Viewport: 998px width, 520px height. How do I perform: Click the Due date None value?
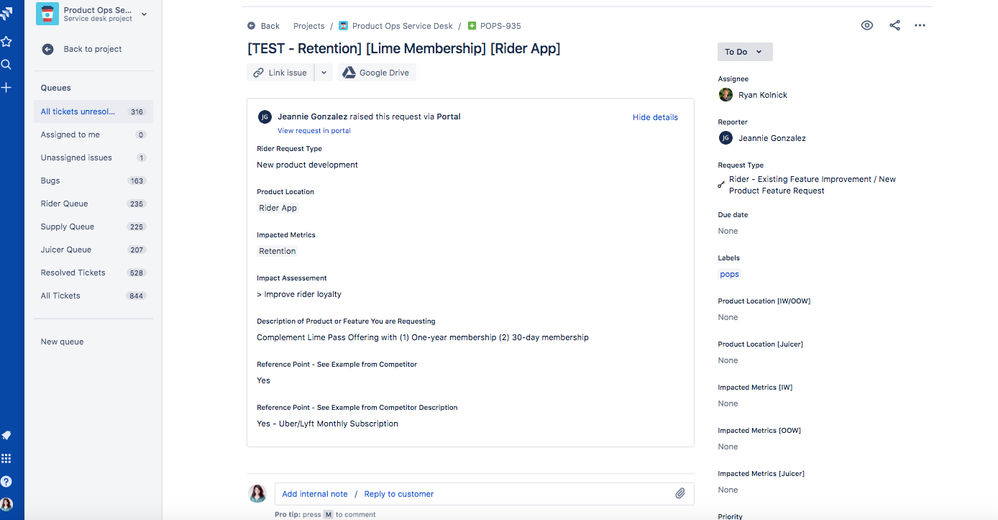click(727, 231)
